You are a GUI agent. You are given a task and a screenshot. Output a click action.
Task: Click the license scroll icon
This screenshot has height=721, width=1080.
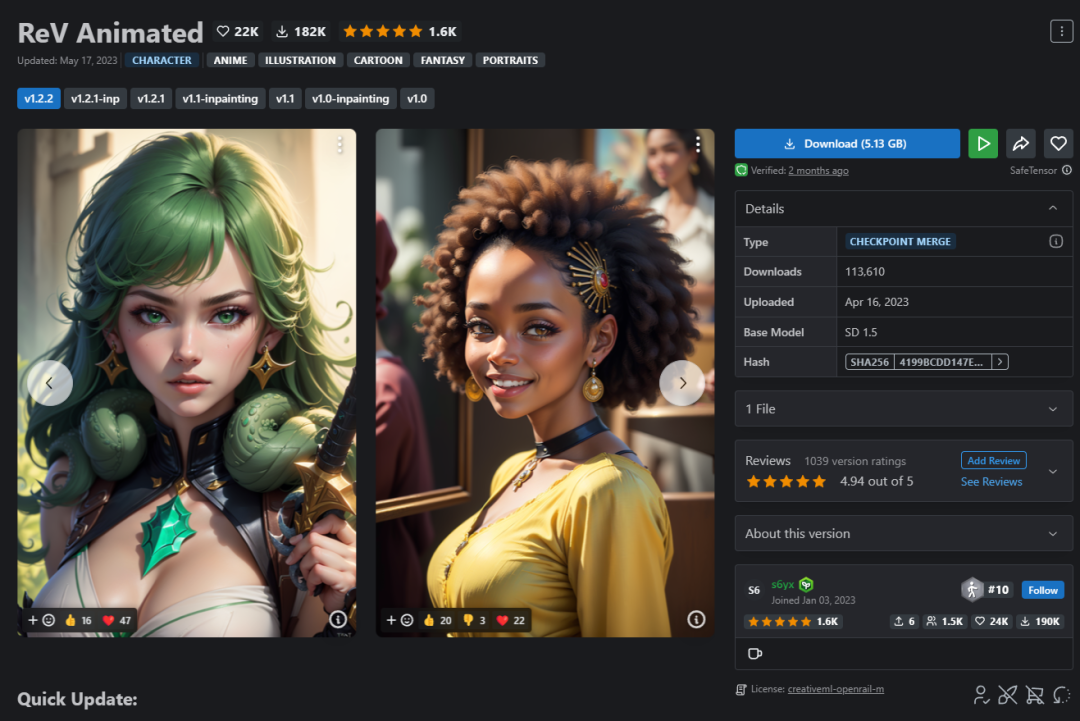[741, 689]
